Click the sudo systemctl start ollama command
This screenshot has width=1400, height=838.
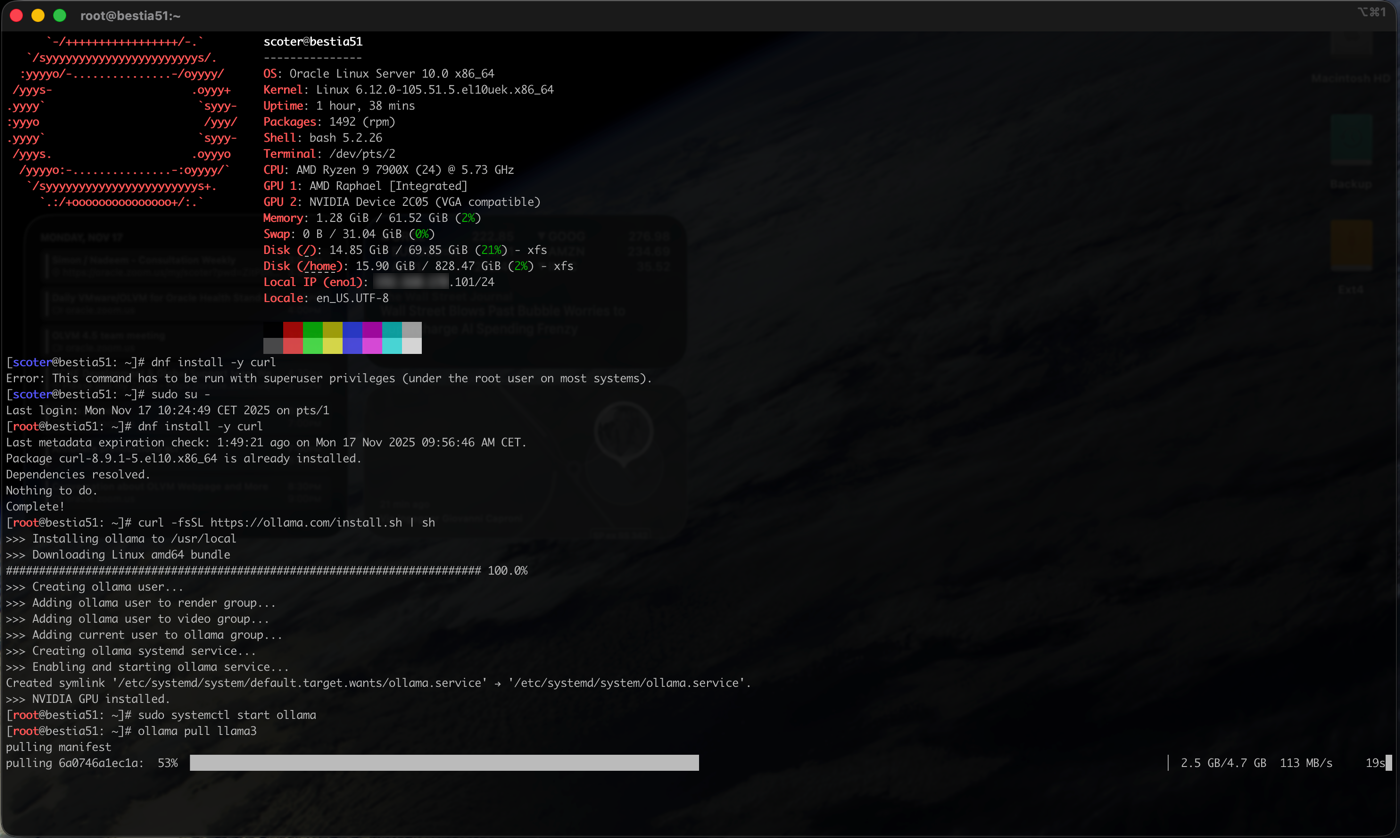point(227,715)
